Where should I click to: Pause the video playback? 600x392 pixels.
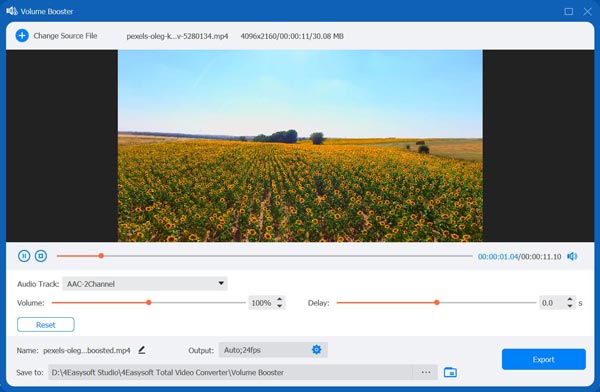point(24,256)
